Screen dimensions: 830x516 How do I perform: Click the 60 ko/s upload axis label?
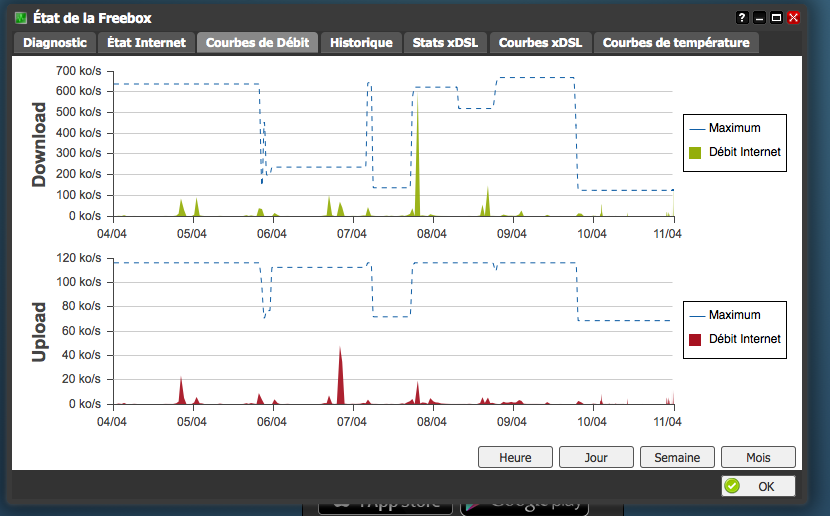click(x=81, y=331)
